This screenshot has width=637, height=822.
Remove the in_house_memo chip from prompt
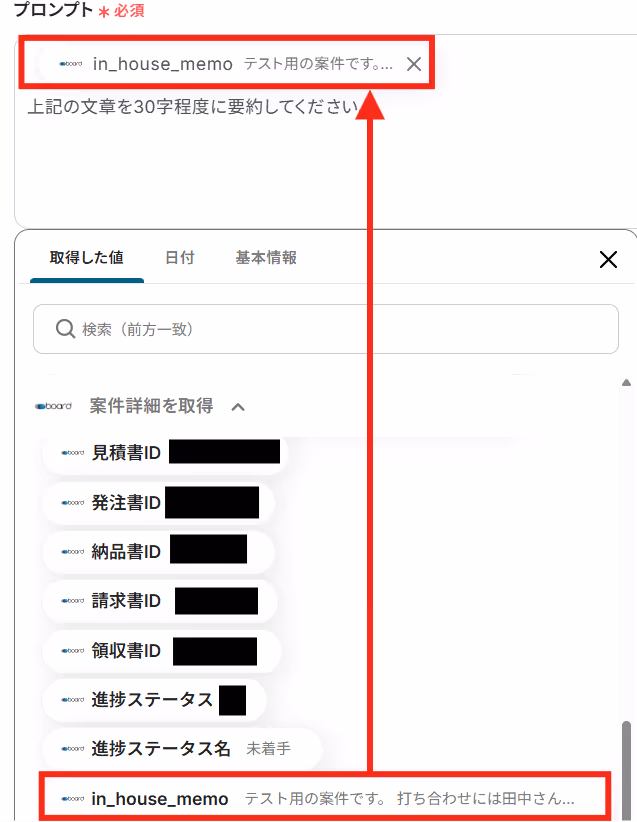414,64
